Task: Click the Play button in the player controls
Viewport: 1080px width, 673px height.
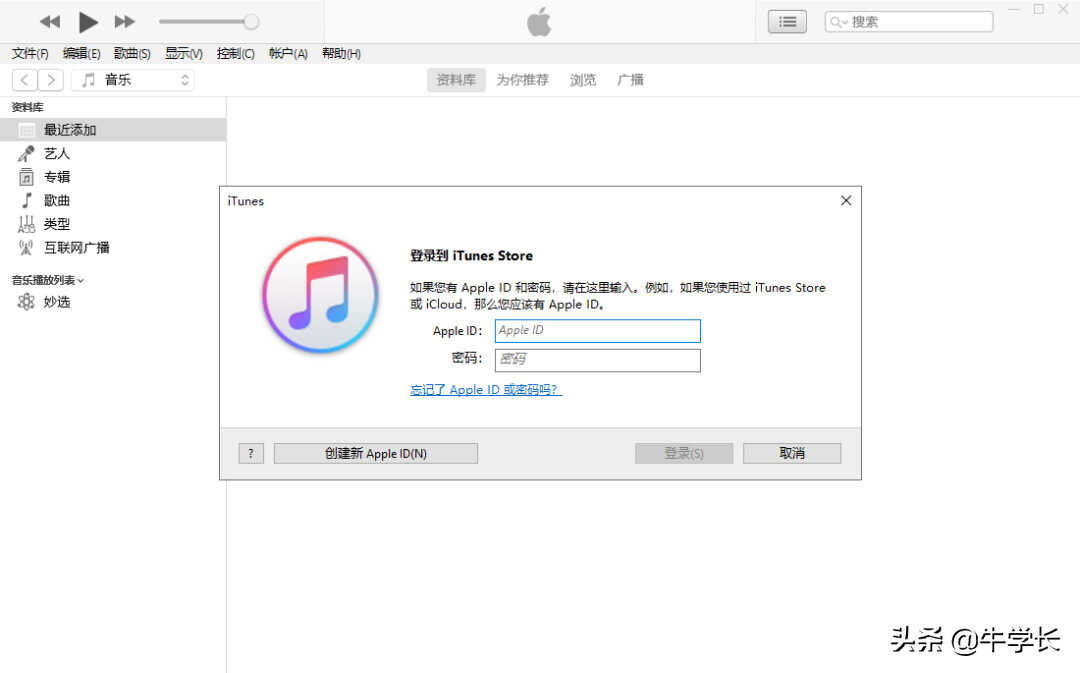Action: click(88, 21)
